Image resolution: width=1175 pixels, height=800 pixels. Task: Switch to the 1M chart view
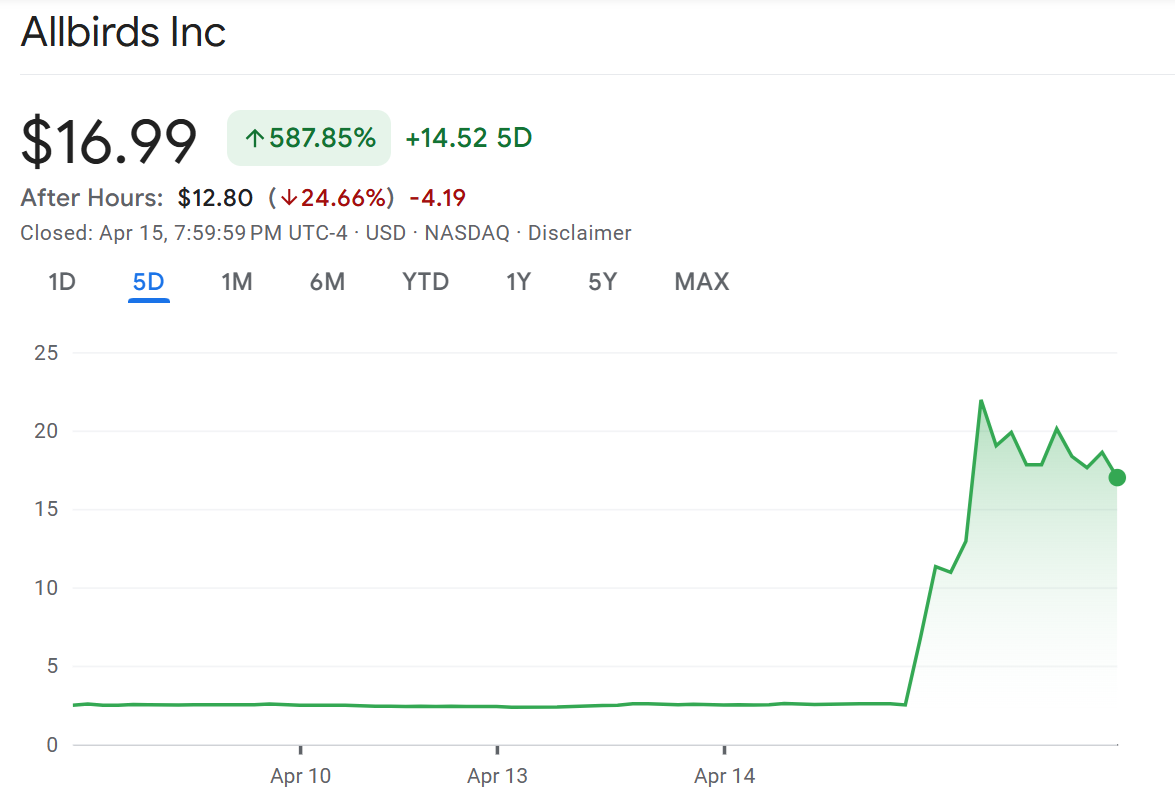[x=237, y=282]
